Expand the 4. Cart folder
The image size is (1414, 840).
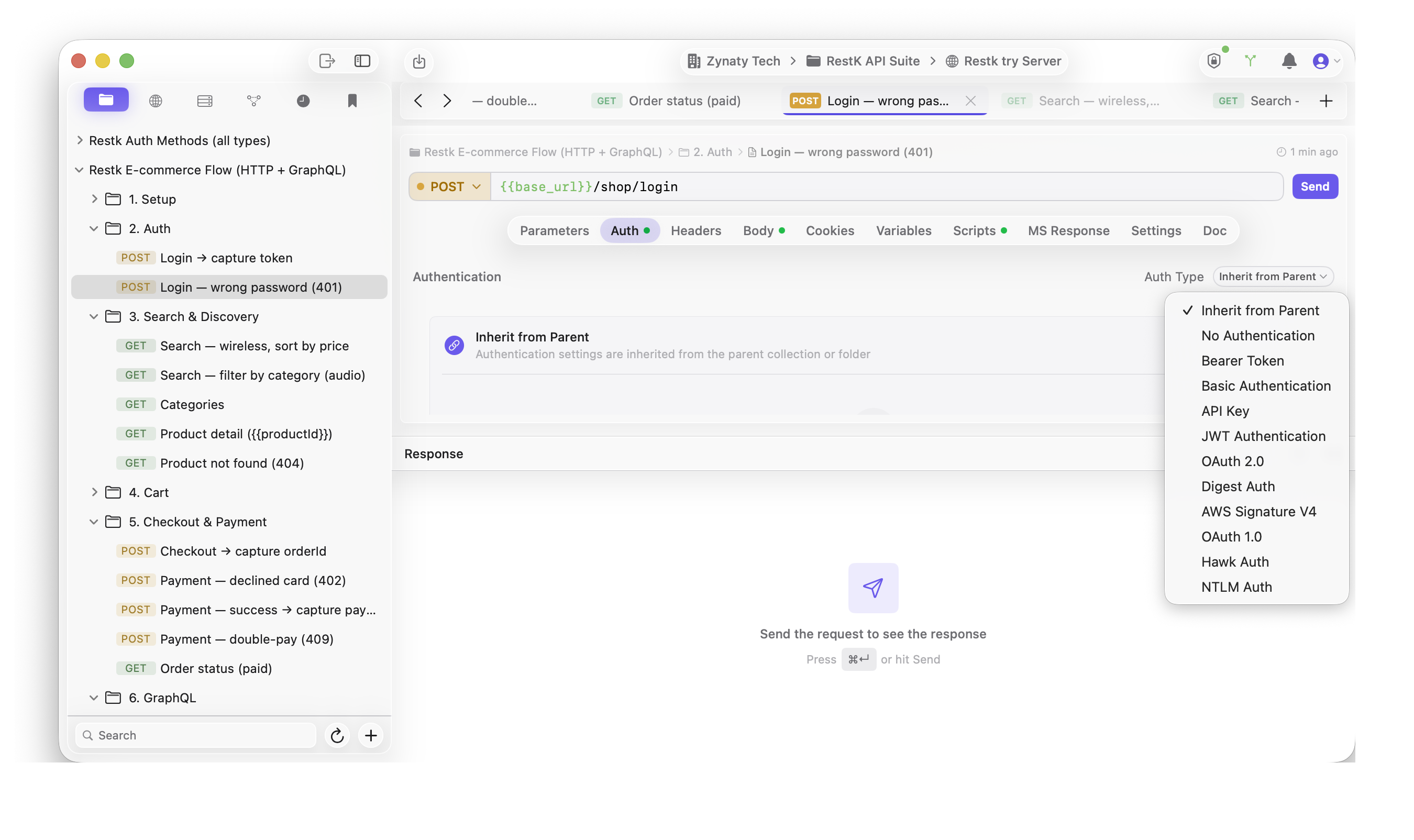pos(94,492)
